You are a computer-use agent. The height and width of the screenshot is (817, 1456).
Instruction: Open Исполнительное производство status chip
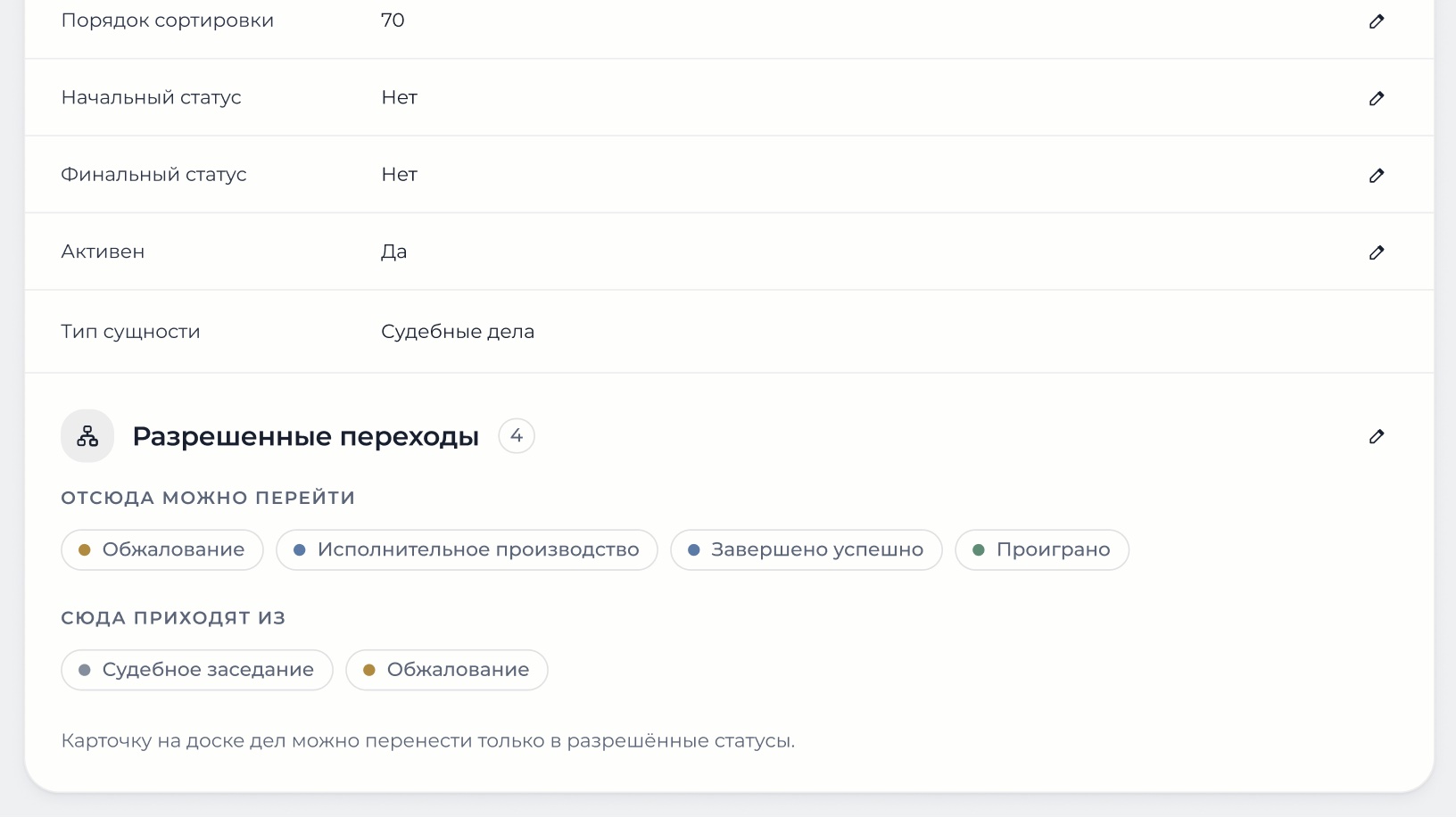coord(467,549)
